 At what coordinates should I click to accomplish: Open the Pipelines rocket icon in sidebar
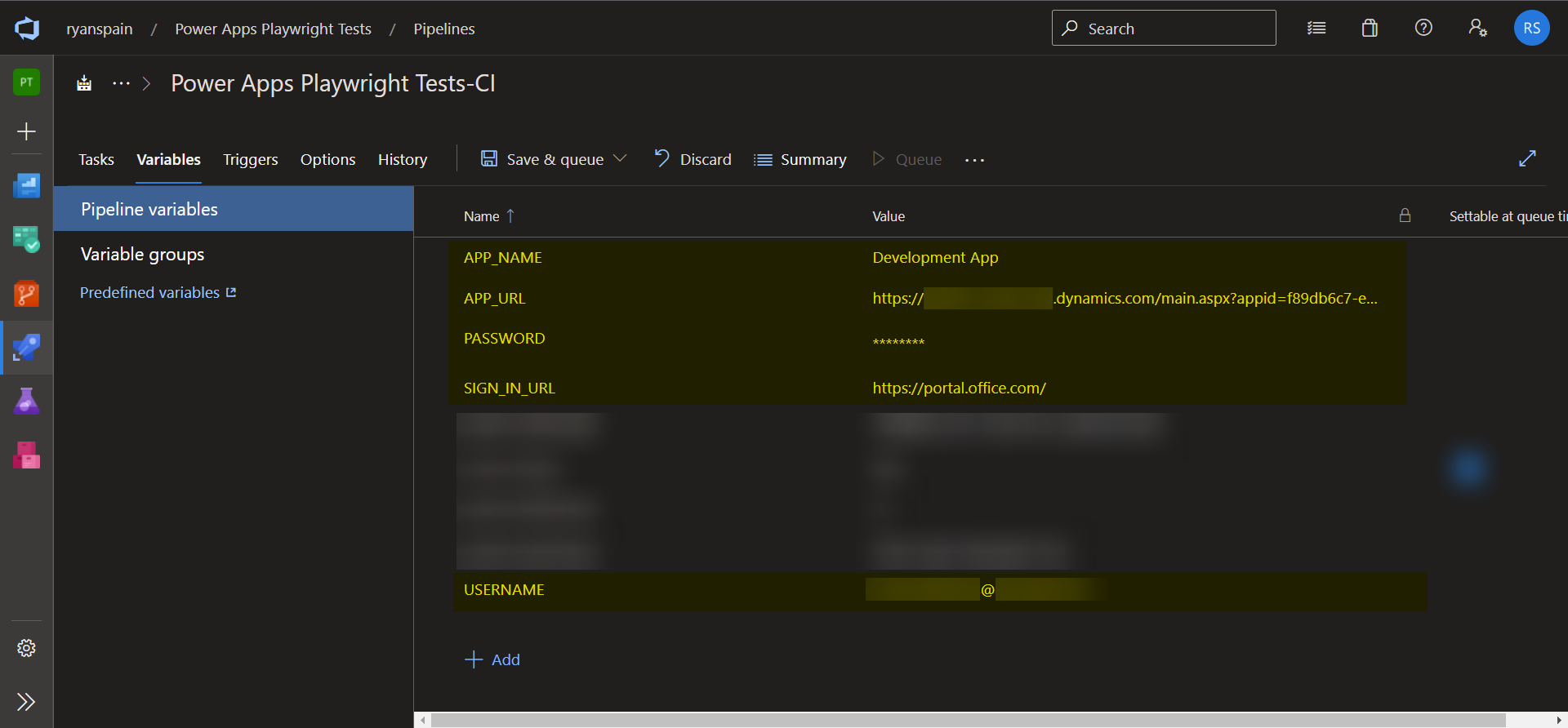click(26, 348)
